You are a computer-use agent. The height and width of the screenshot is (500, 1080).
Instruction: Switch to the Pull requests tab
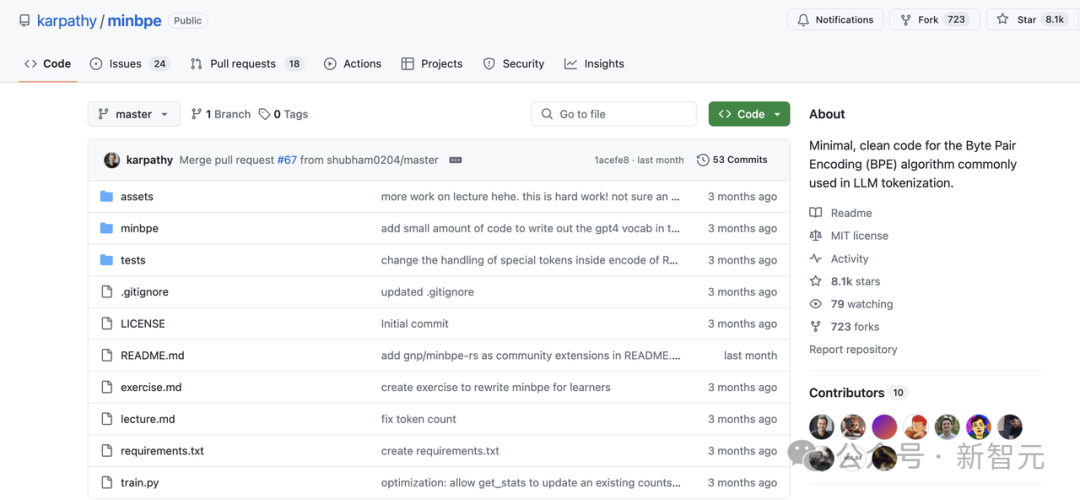[247, 63]
